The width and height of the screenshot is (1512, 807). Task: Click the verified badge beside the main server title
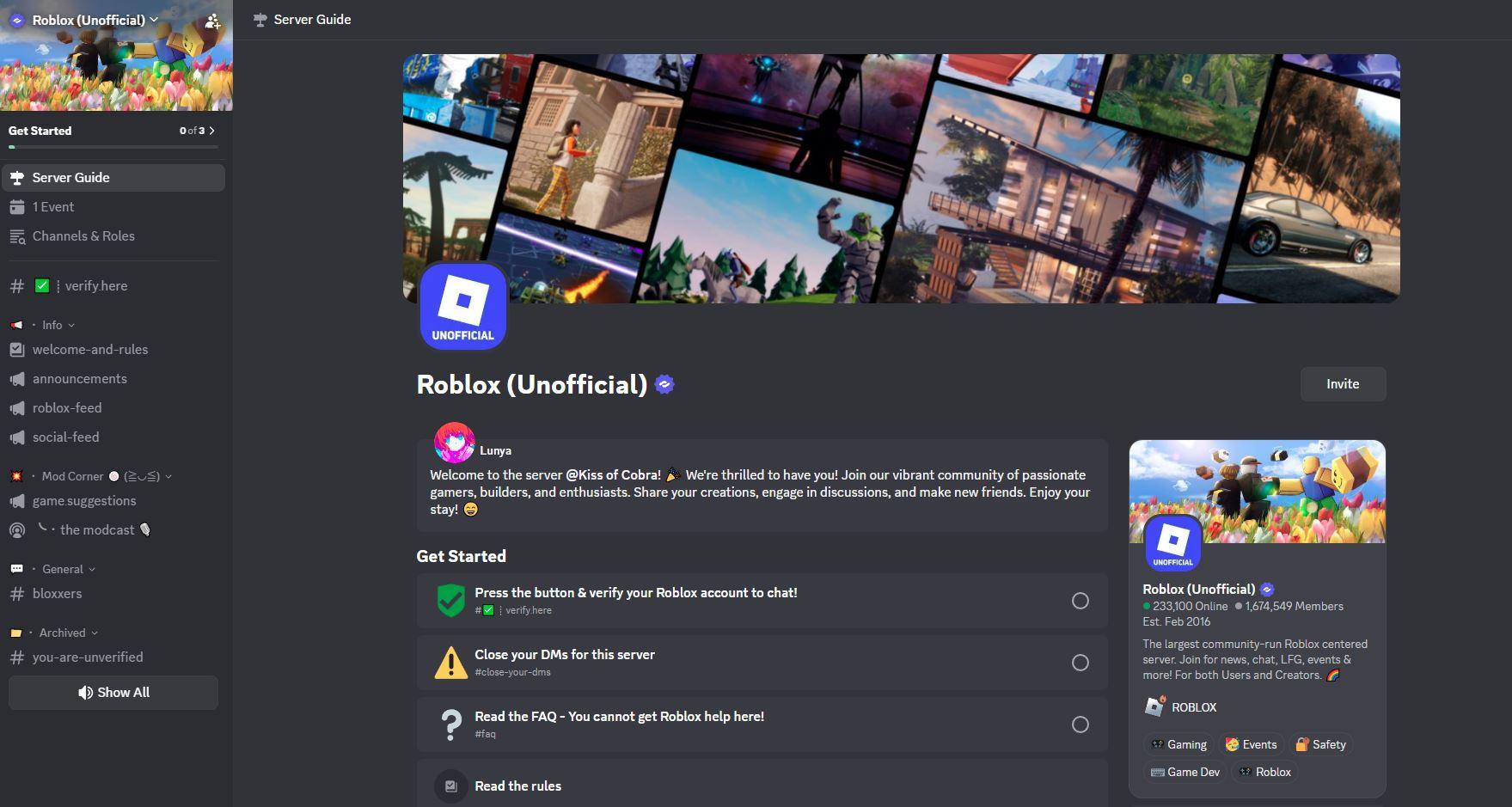tap(664, 384)
